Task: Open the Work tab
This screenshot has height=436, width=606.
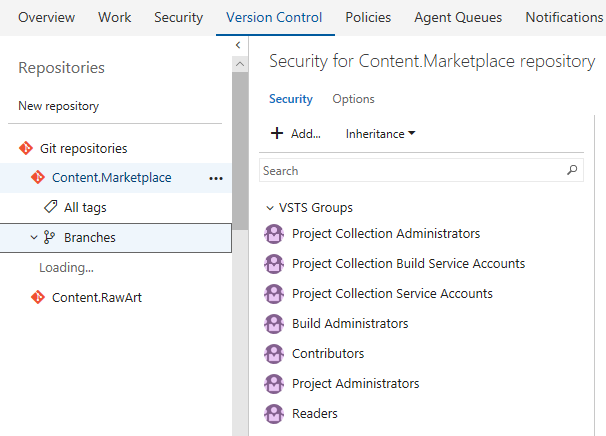Action: (x=114, y=17)
